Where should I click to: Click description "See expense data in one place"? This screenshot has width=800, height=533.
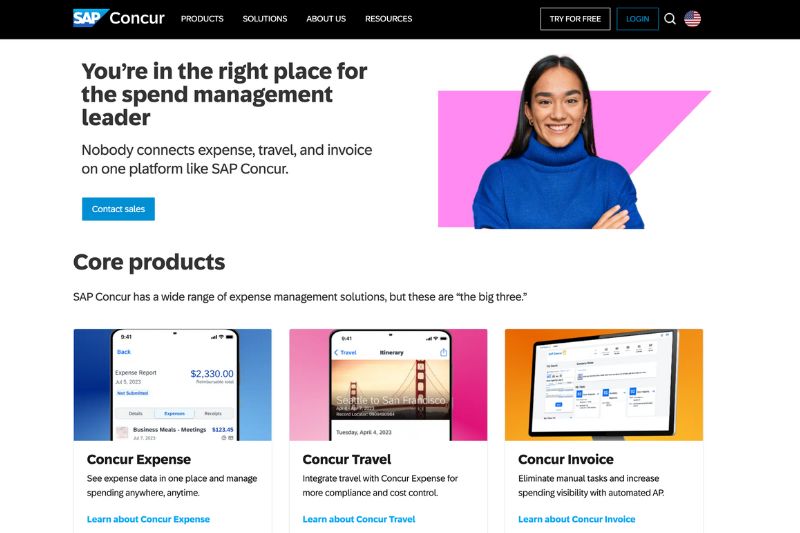coord(172,486)
